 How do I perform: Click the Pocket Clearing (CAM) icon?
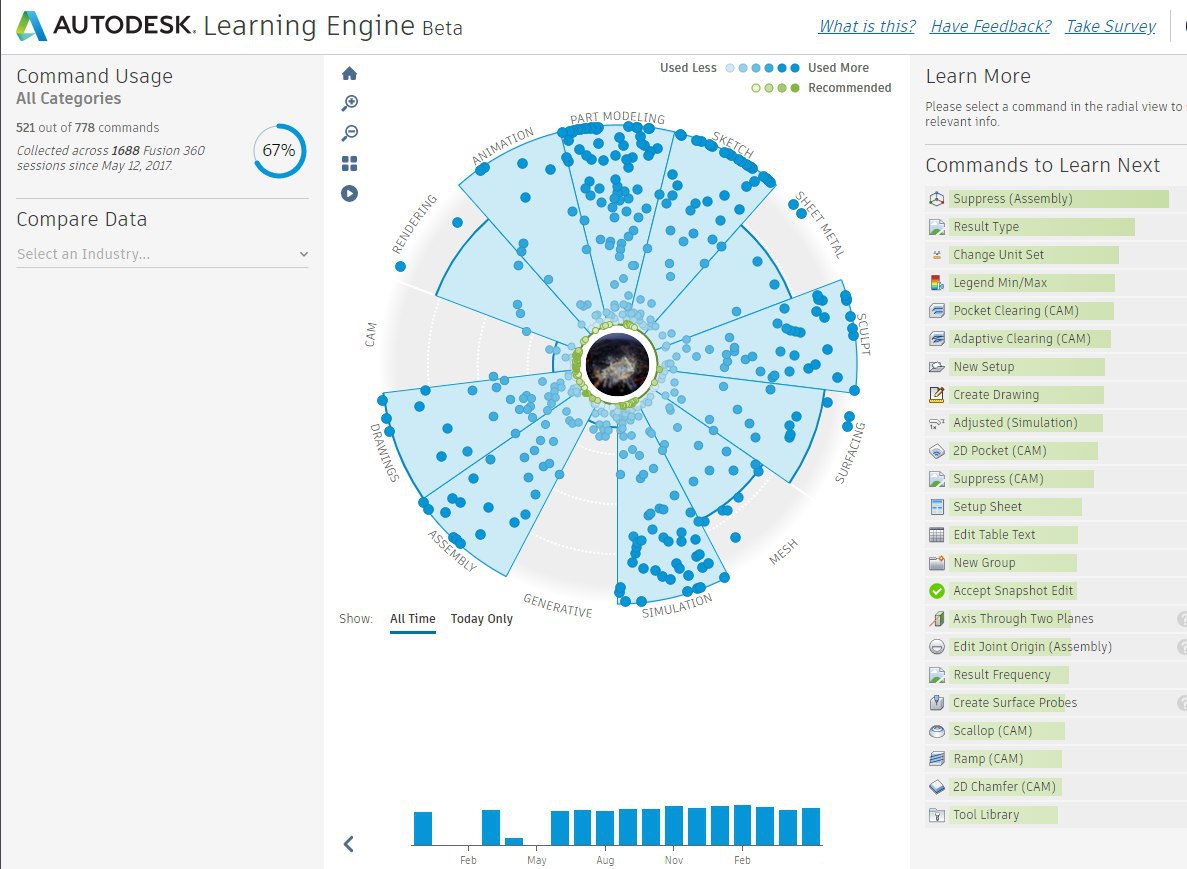point(936,311)
